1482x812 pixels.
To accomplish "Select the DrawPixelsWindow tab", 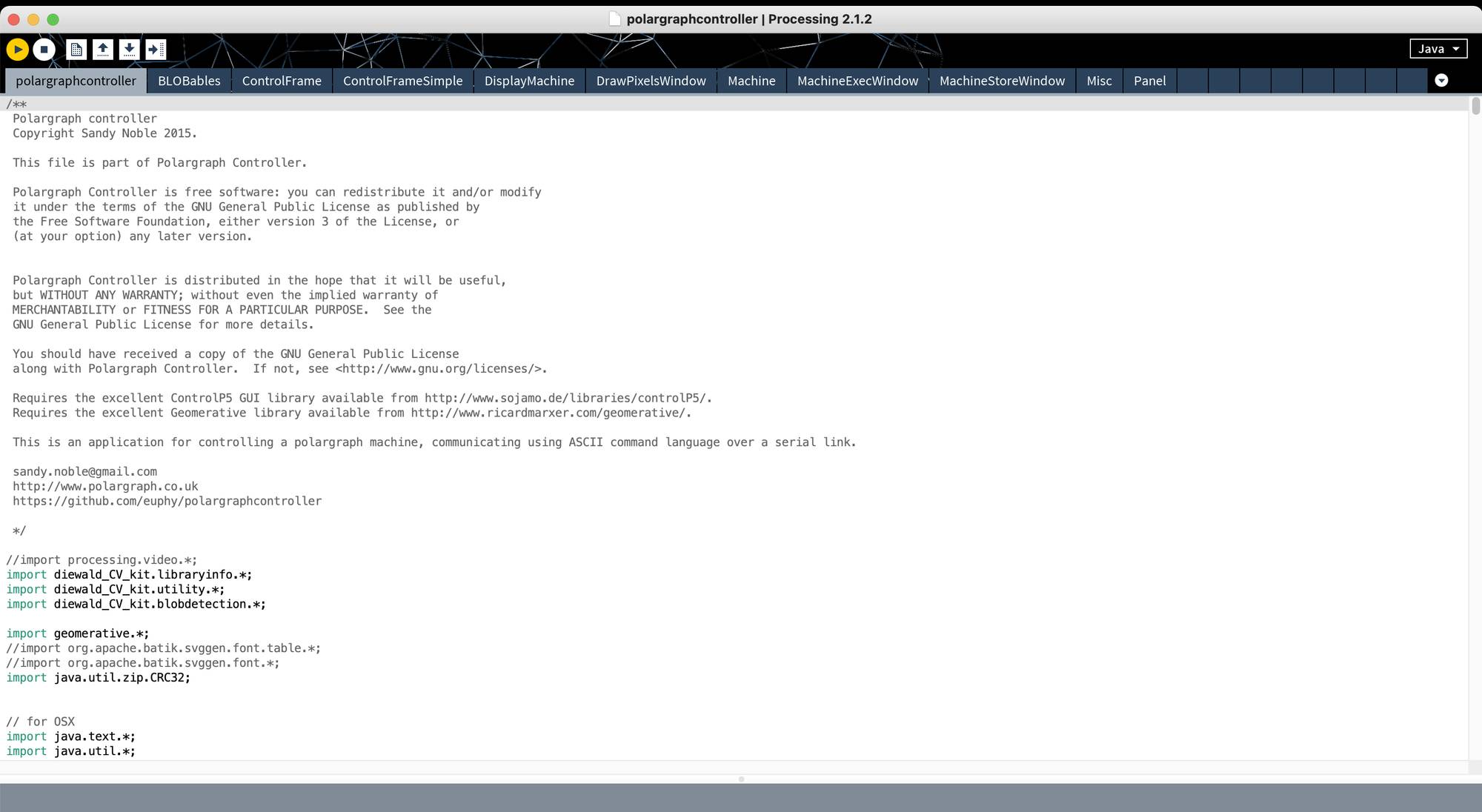I will point(651,81).
